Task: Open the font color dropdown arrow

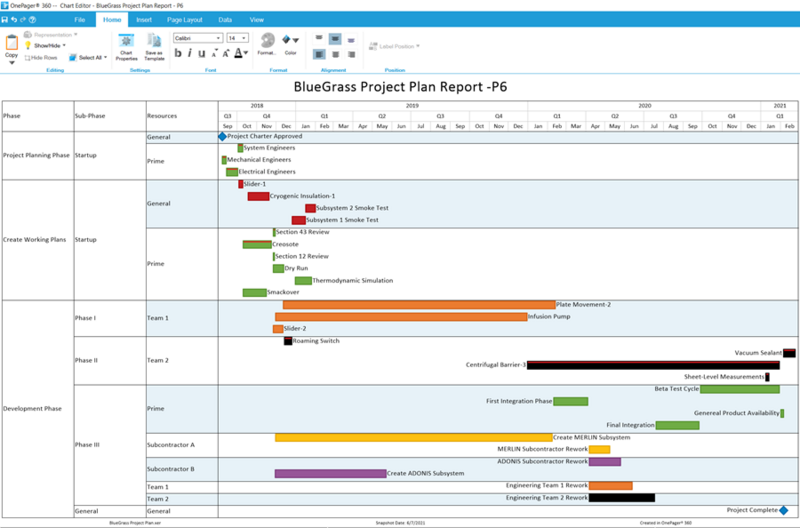Action: (246, 53)
